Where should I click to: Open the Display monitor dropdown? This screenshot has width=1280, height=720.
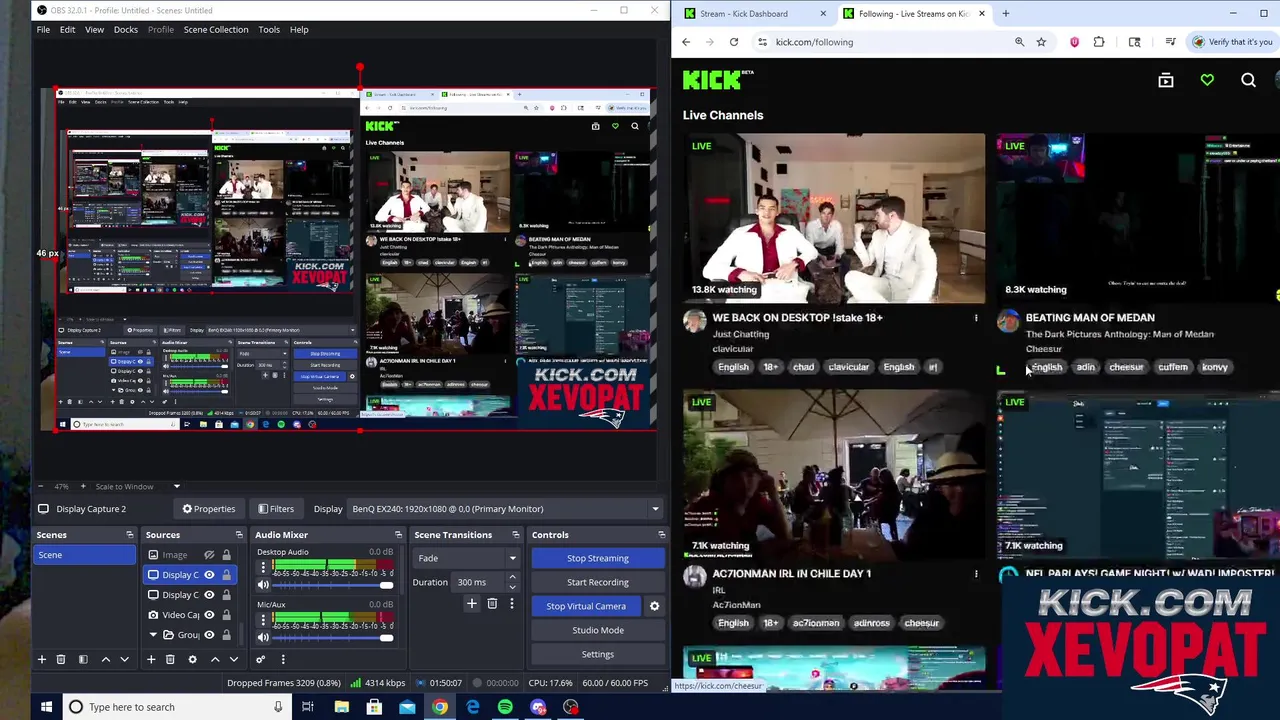(505, 509)
